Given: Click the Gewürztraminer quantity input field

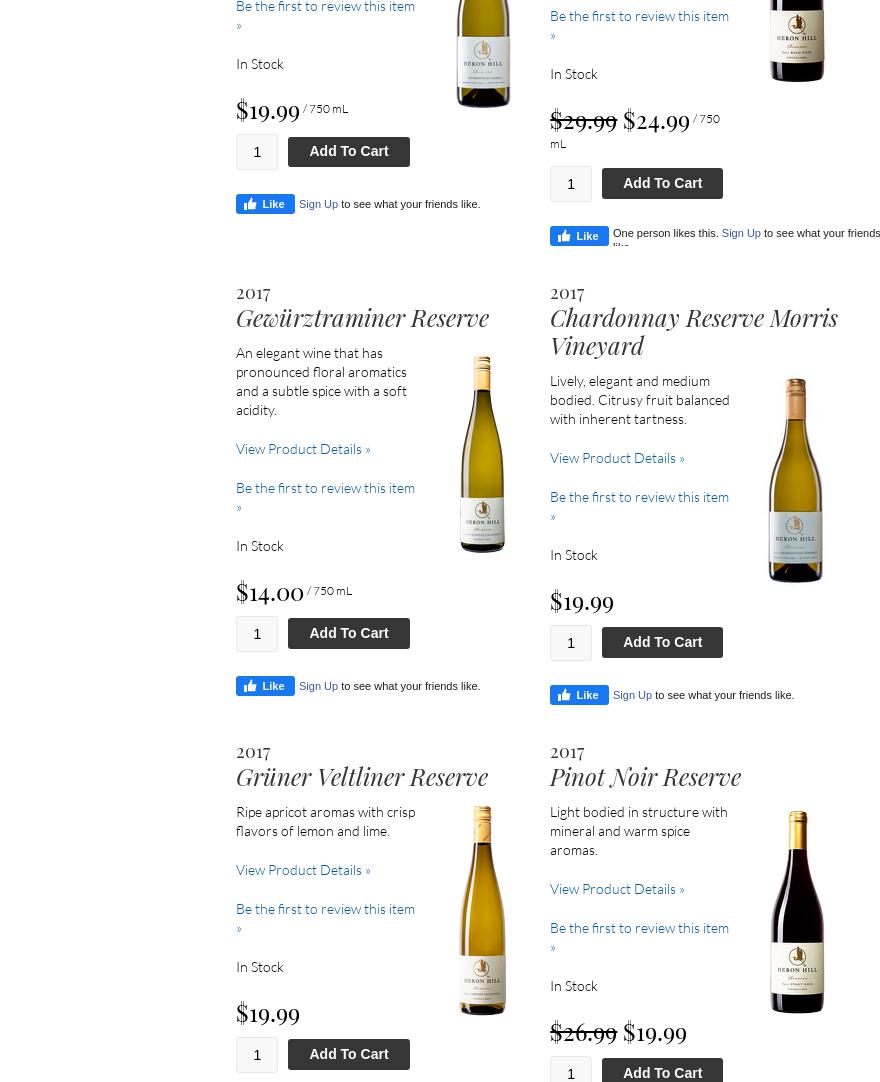Looking at the screenshot, I should coord(257,633).
